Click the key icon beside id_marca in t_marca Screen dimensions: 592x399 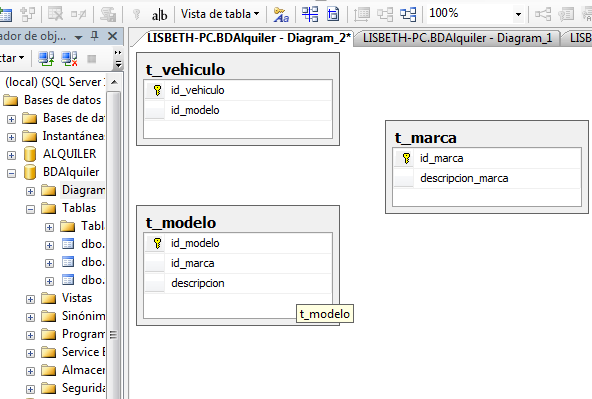tap(406, 158)
